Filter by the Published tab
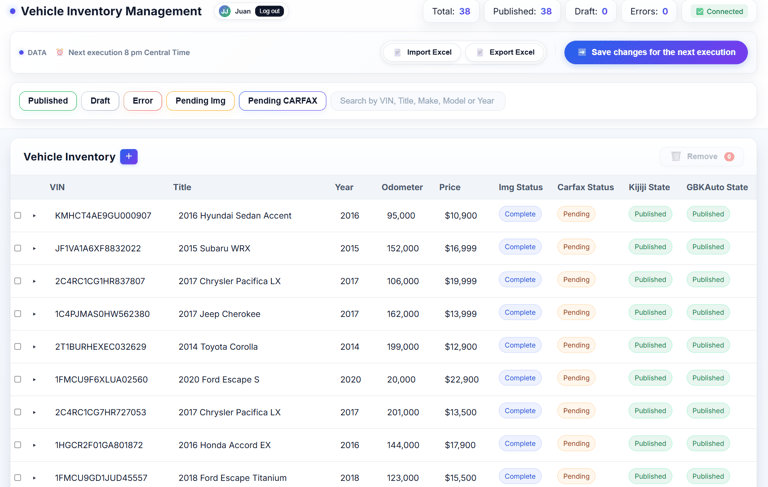Image resolution: width=768 pixels, height=487 pixels. 48,101
